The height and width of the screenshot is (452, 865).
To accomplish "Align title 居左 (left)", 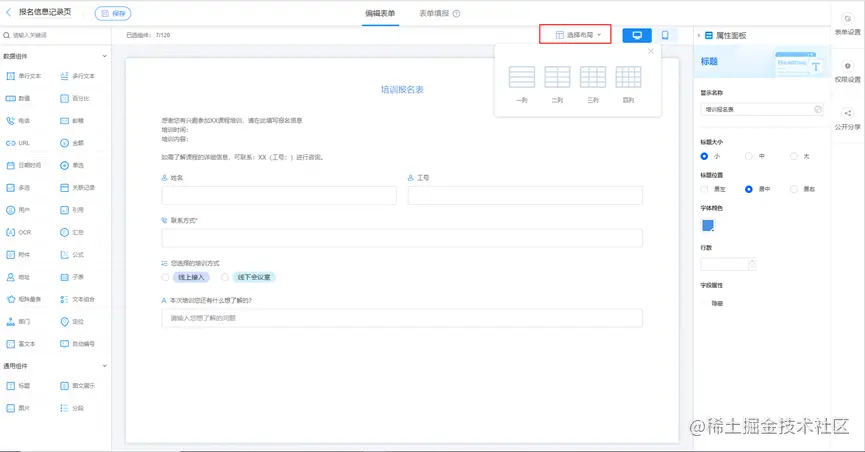I will [x=704, y=189].
